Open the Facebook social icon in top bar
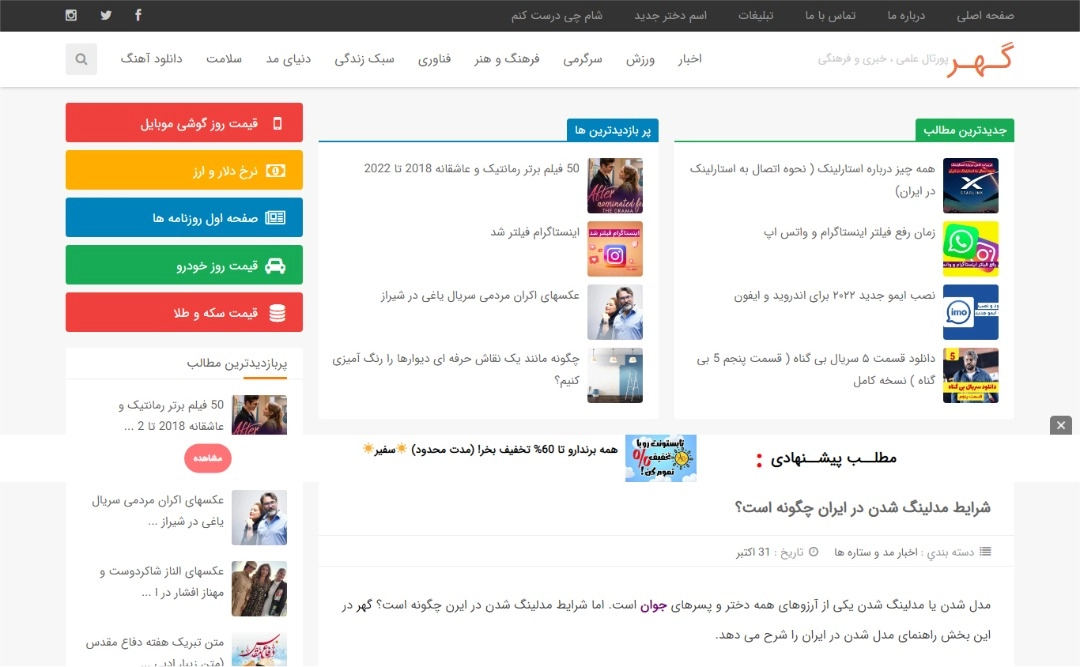1080x667 pixels. [x=138, y=15]
